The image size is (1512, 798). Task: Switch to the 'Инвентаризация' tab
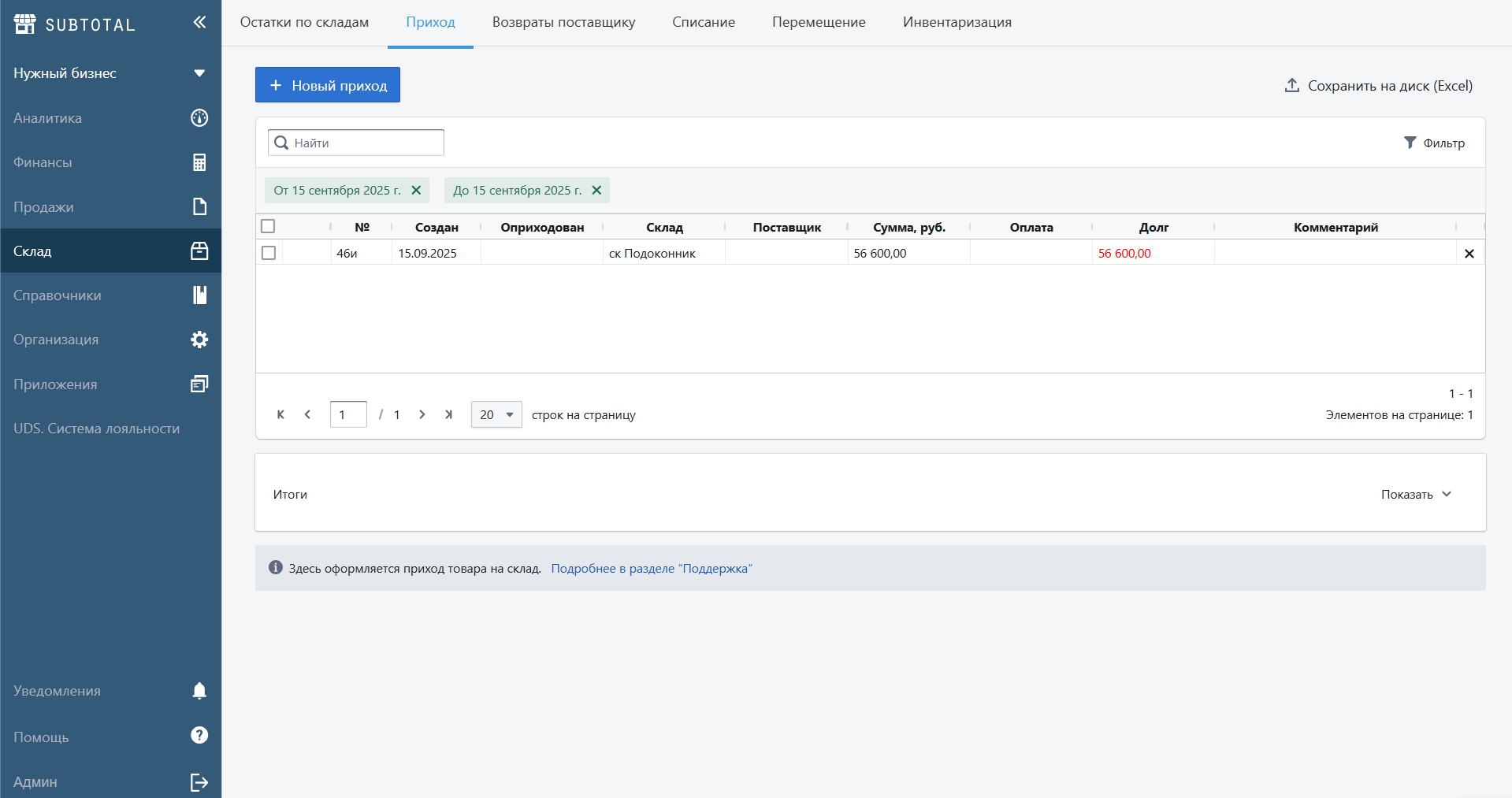pos(957,22)
